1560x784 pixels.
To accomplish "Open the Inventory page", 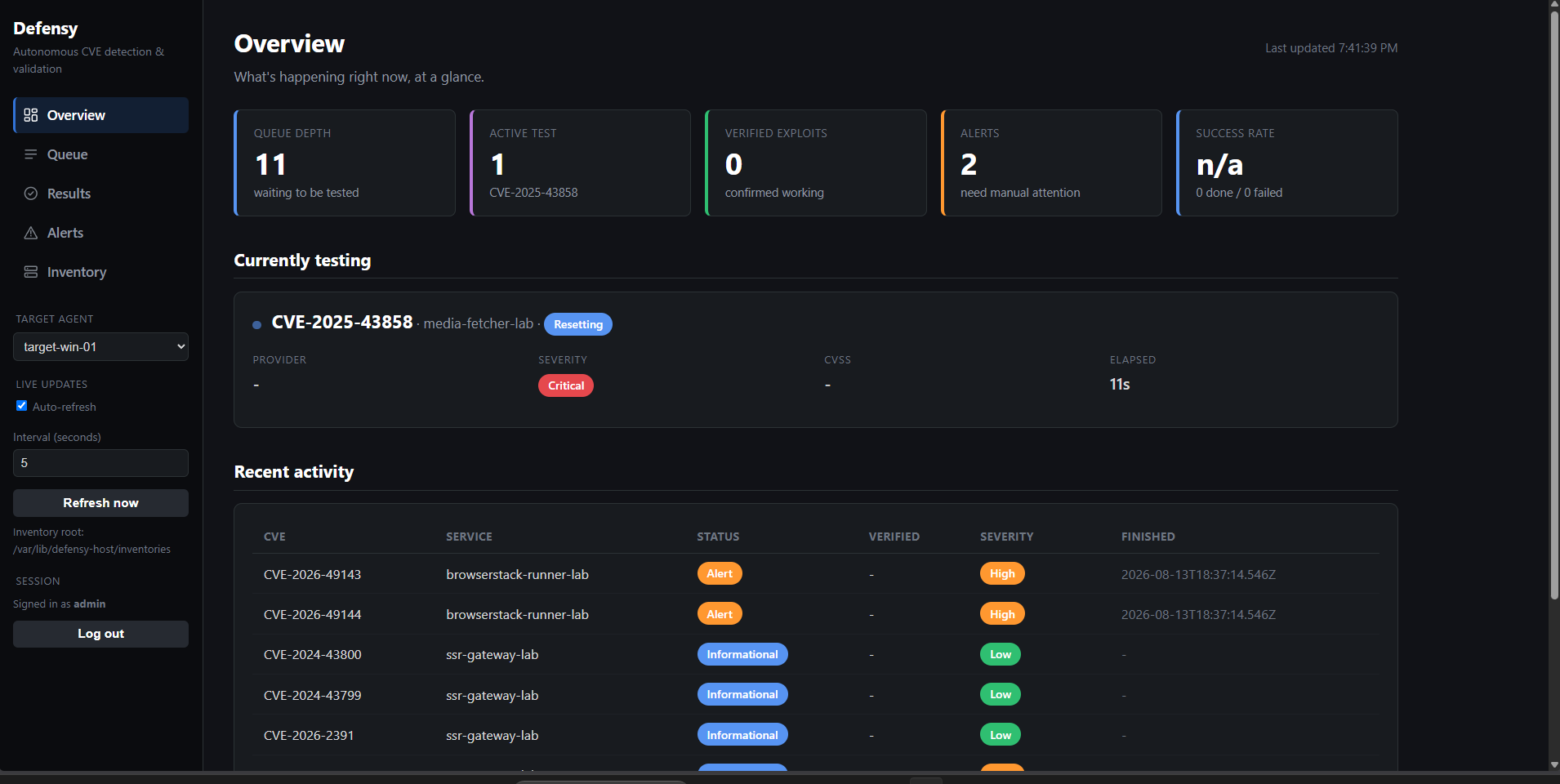I will click(100, 272).
